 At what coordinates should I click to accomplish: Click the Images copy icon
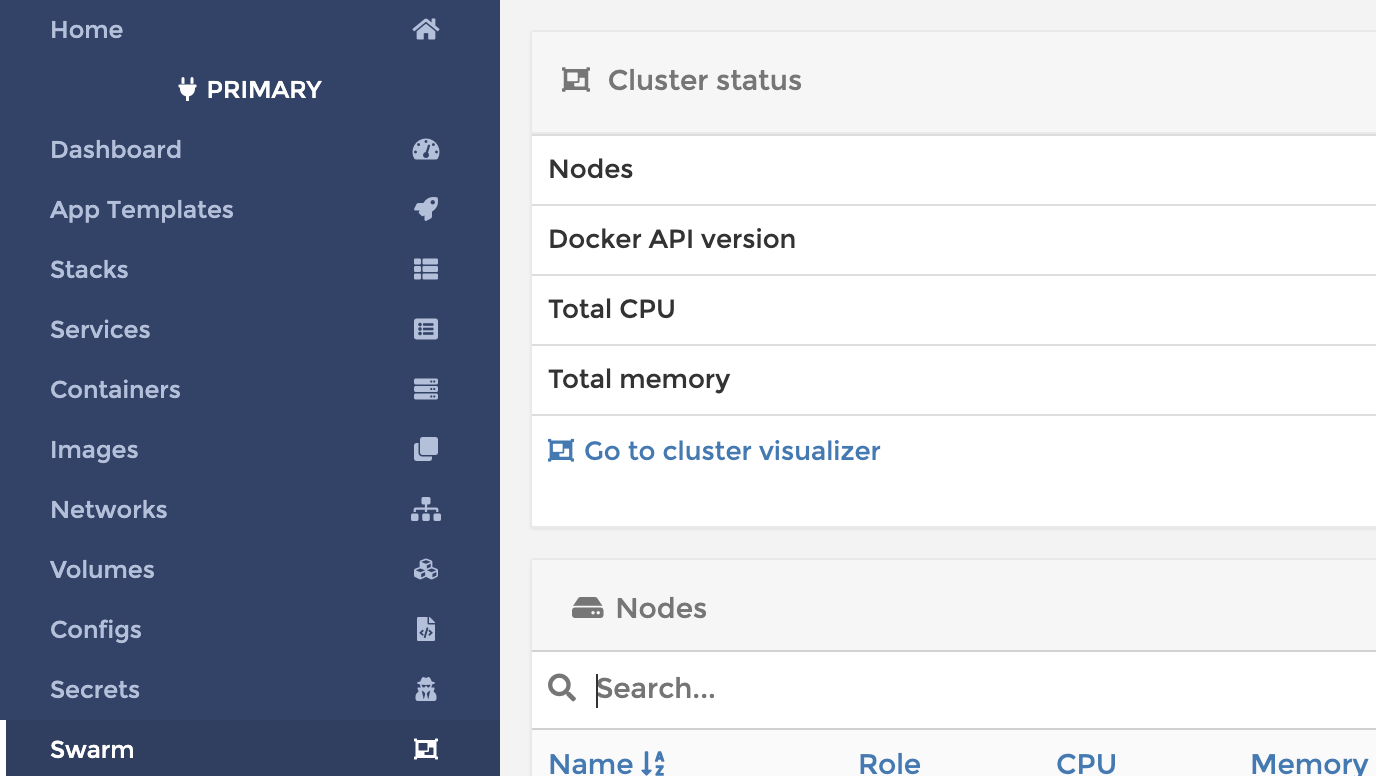tap(426, 450)
